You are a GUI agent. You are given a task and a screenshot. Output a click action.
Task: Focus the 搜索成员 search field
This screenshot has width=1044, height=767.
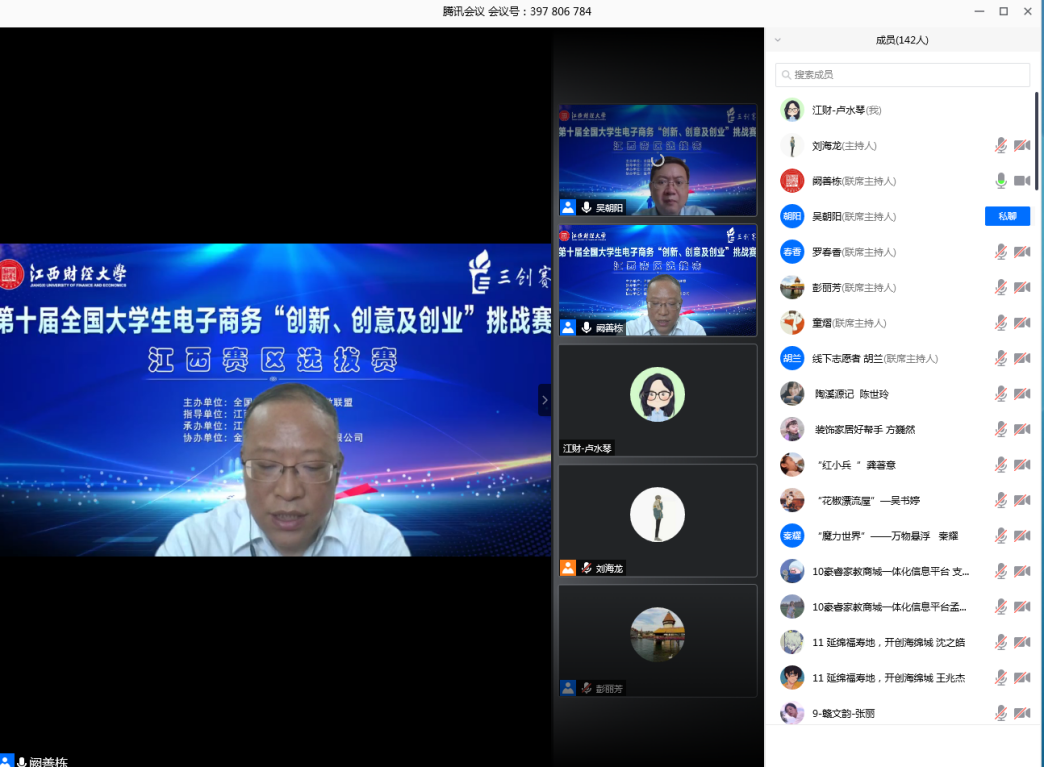click(902, 75)
